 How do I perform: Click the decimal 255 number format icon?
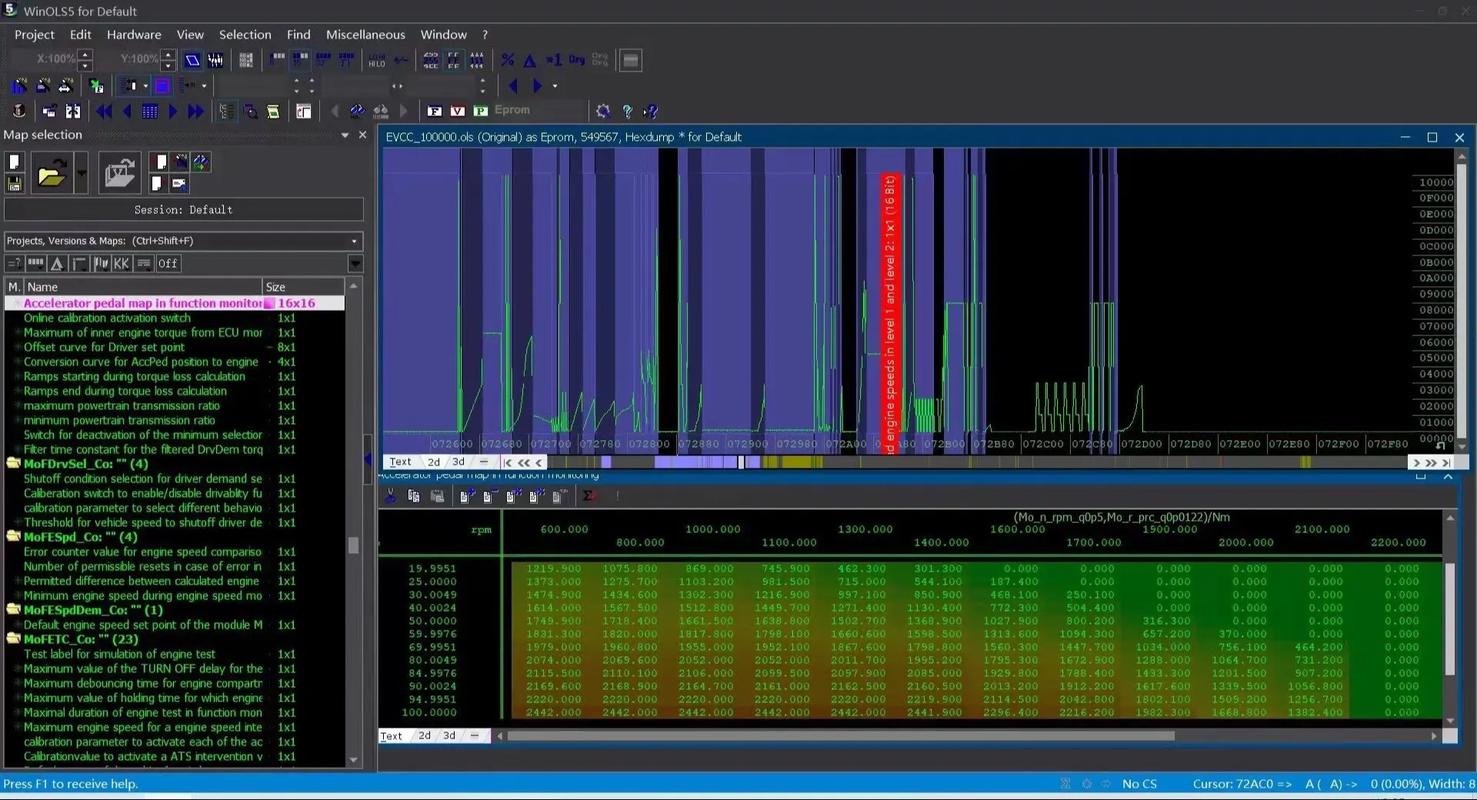click(x=431, y=60)
